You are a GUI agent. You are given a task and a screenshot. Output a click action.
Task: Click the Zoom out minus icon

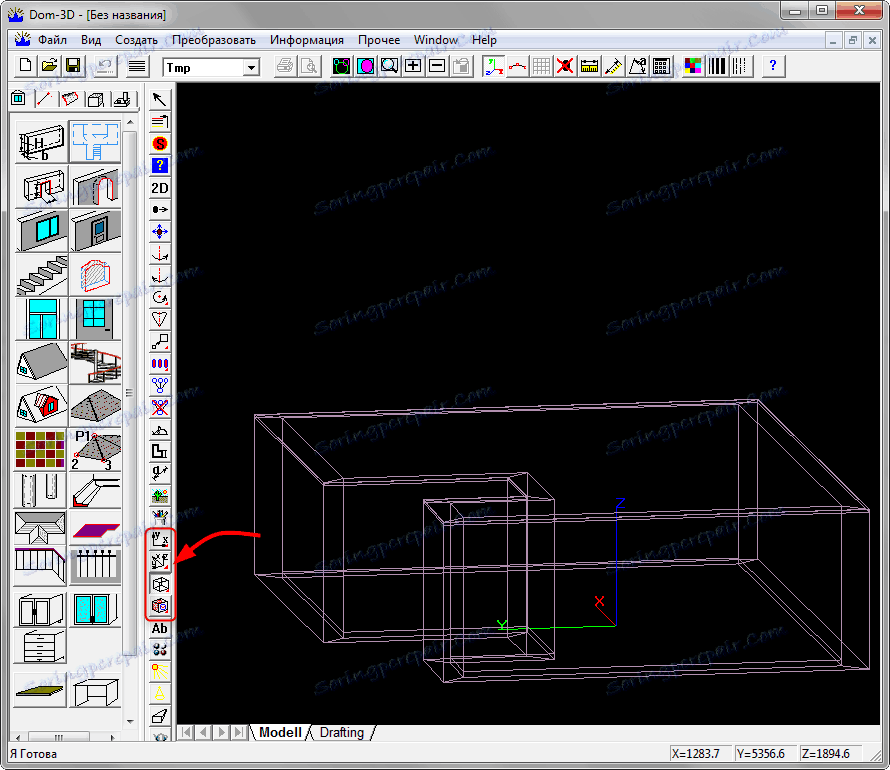(x=437, y=66)
